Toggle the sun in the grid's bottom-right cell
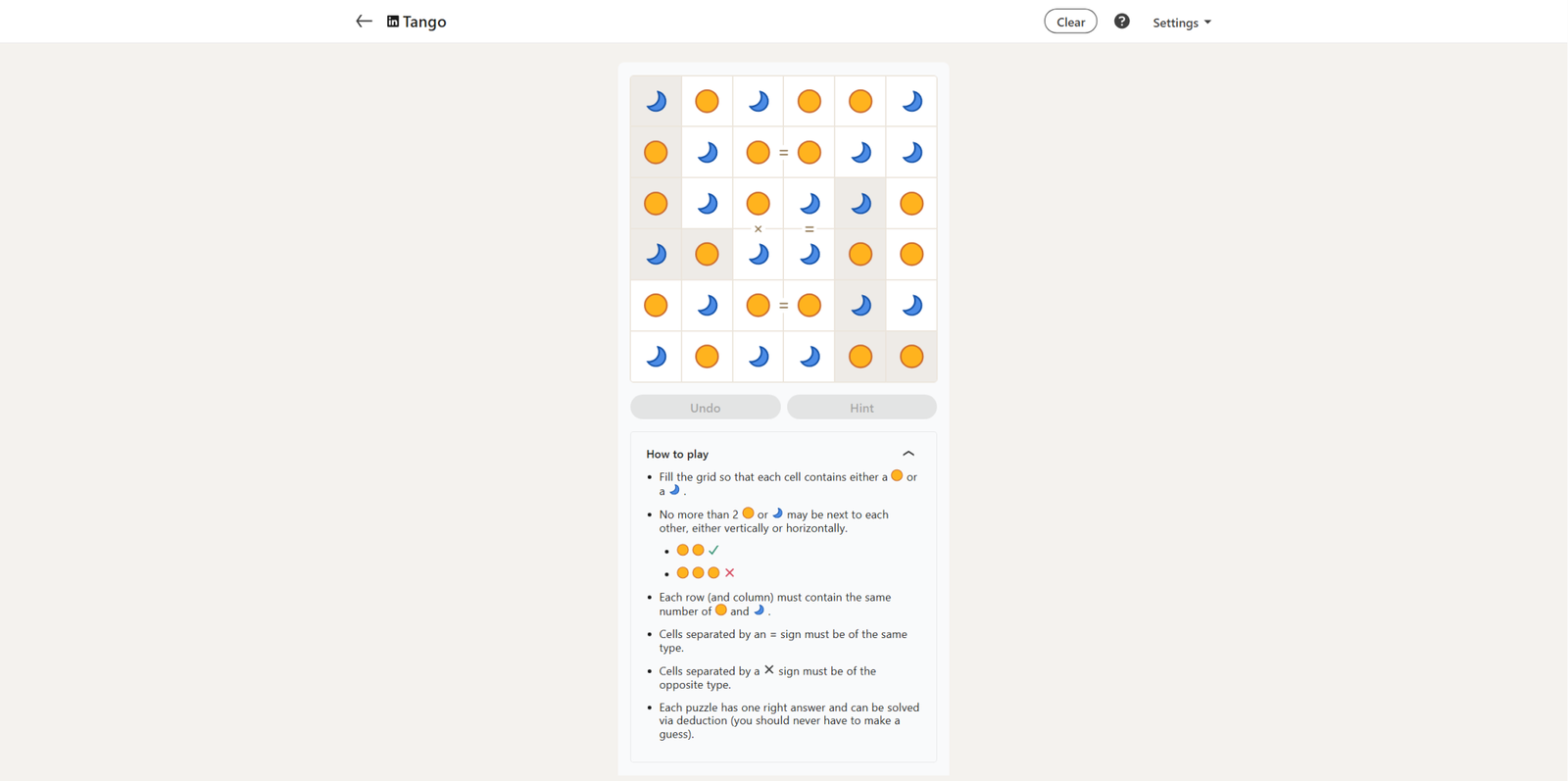This screenshot has height=781, width=1568. (911, 357)
